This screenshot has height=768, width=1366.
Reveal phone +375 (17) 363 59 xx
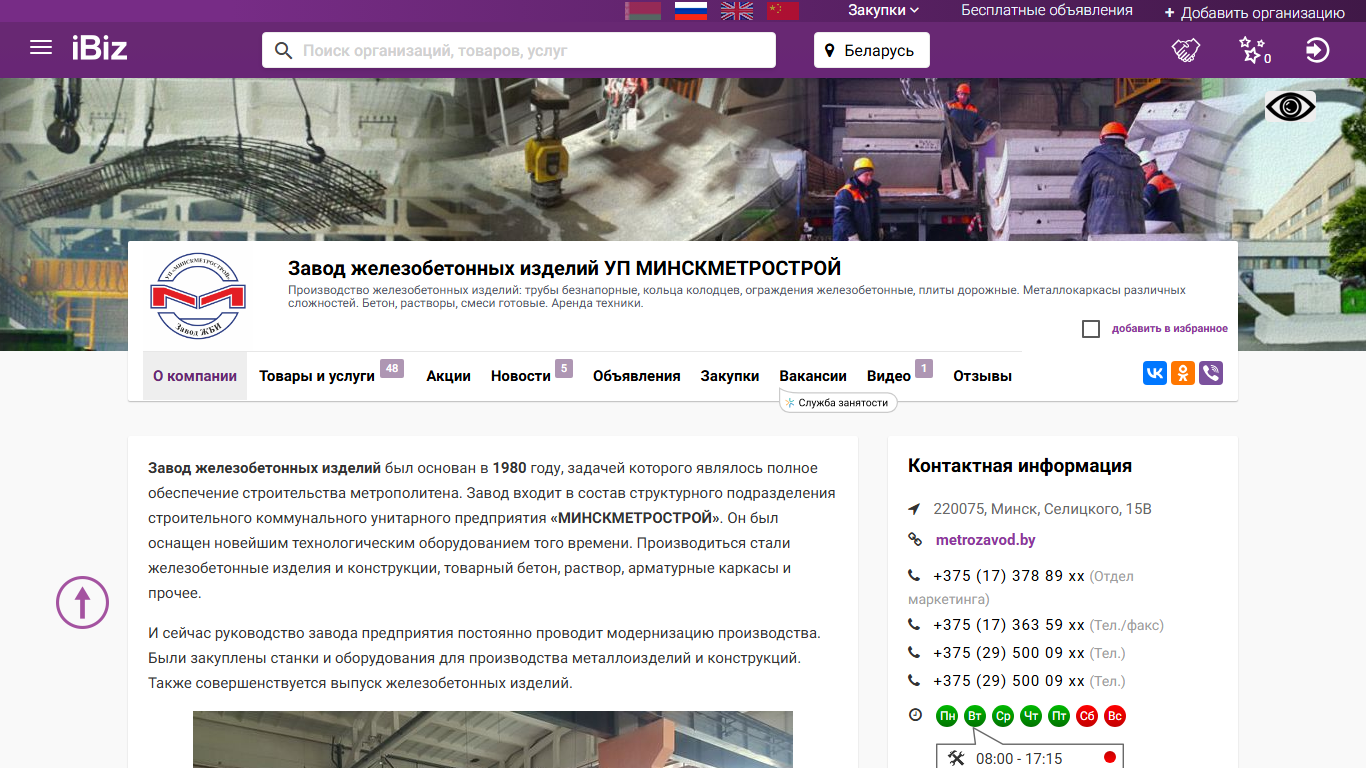(x=1009, y=625)
